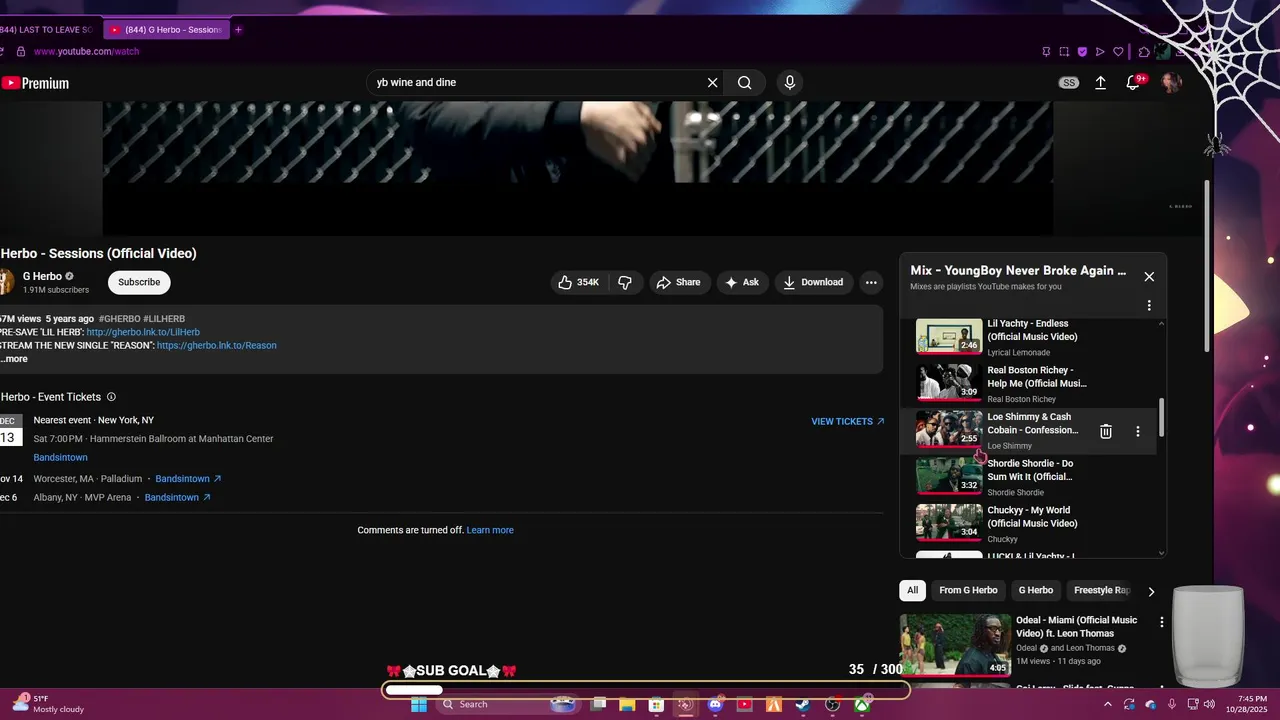Select the All filter chip

click(x=912, y=591)
